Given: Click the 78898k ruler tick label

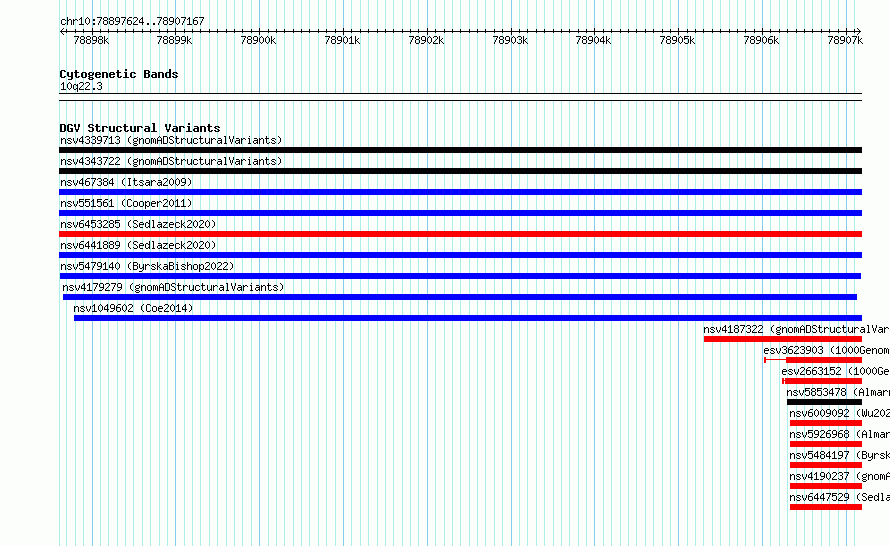Looking at the screenshot, I should click(91, 40).
